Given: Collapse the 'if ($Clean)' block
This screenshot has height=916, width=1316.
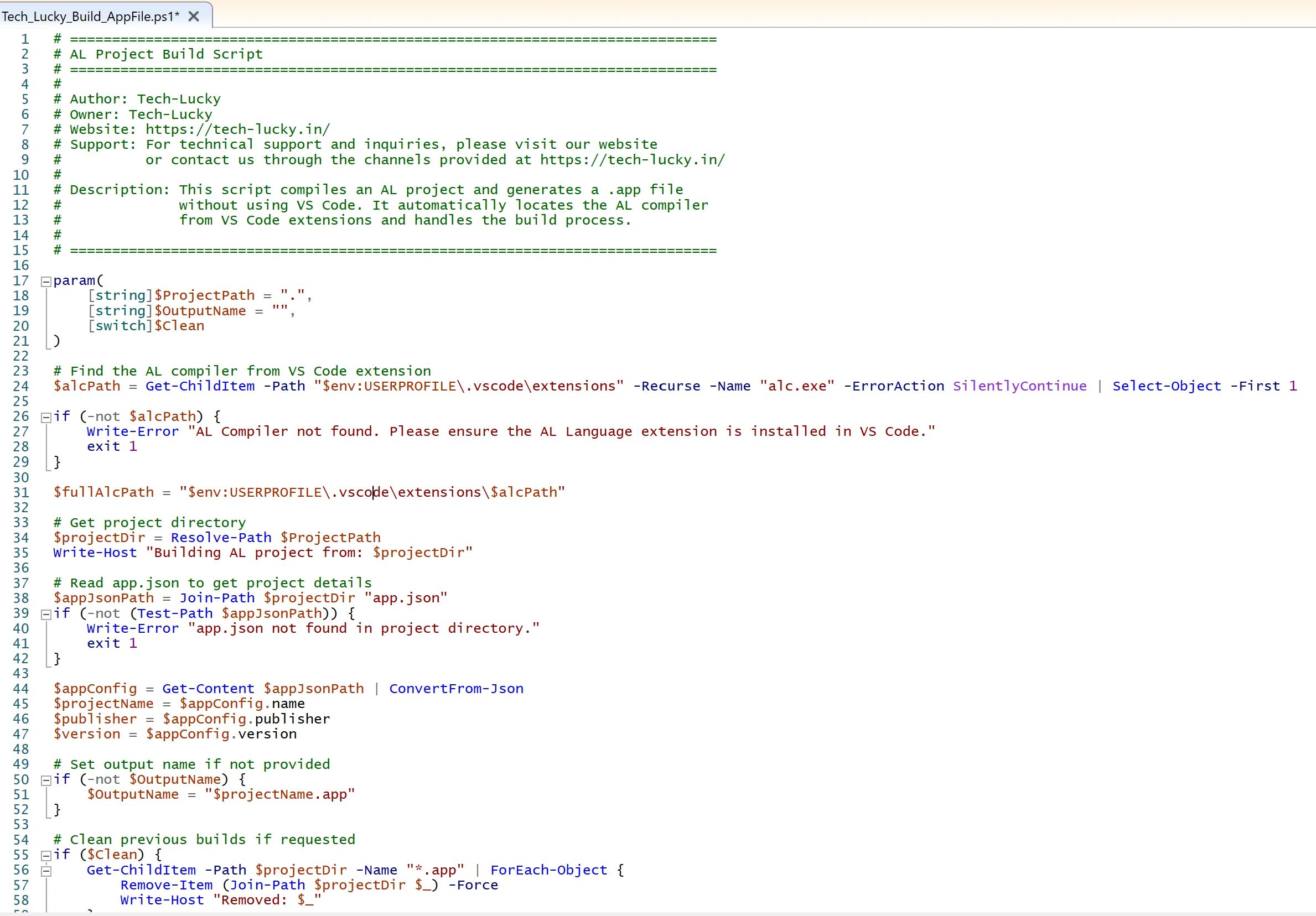Looking at the screenshot, I should [46, 855].
